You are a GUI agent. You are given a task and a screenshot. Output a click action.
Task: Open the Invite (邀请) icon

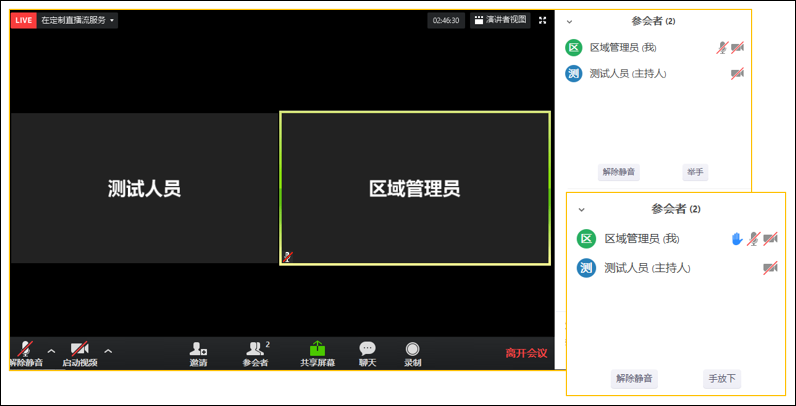[198, 349]
